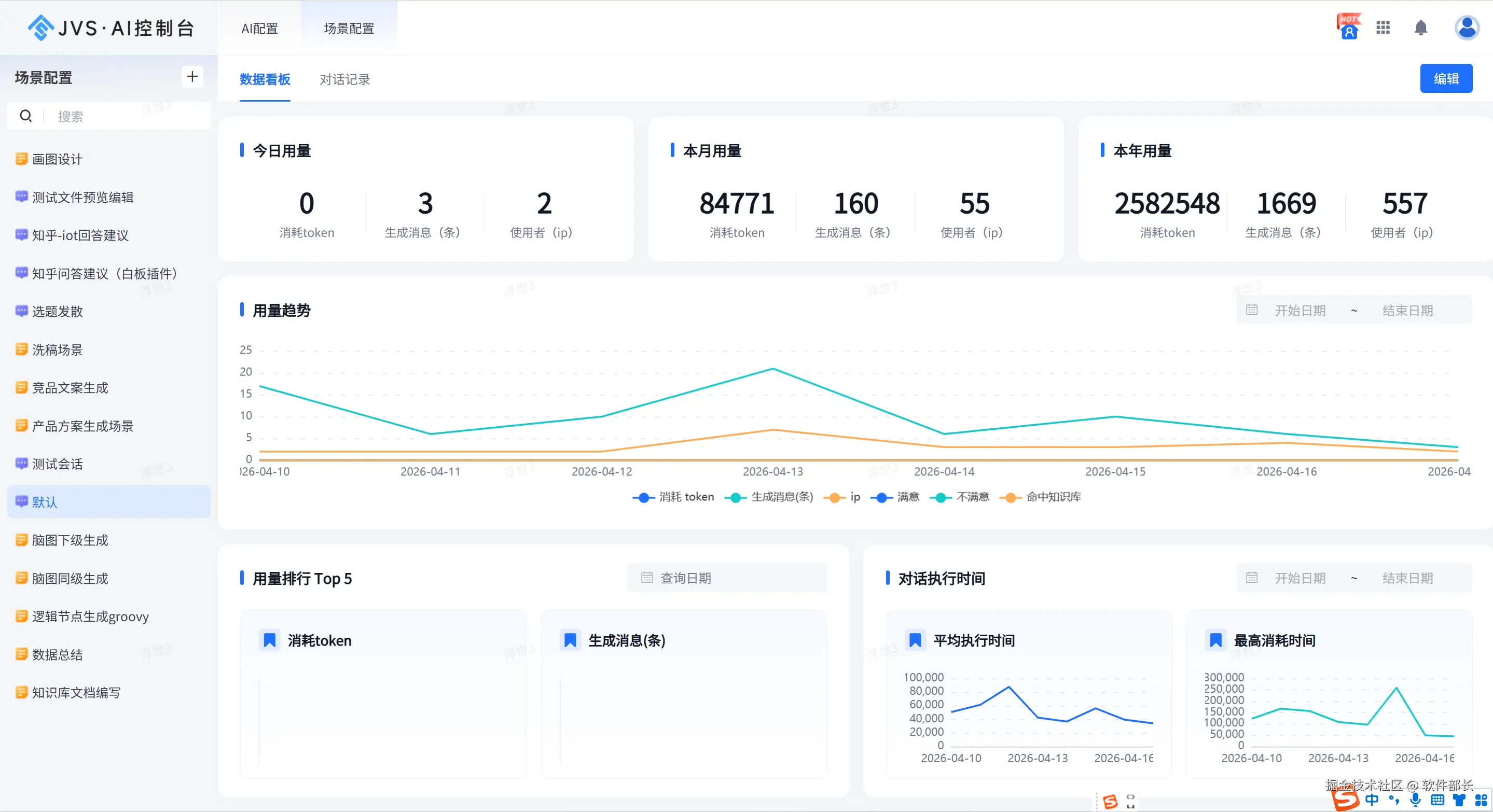Toggle the ip legend color marker
This screenshot has width=1493, height=812.
(x=834, y=497)
